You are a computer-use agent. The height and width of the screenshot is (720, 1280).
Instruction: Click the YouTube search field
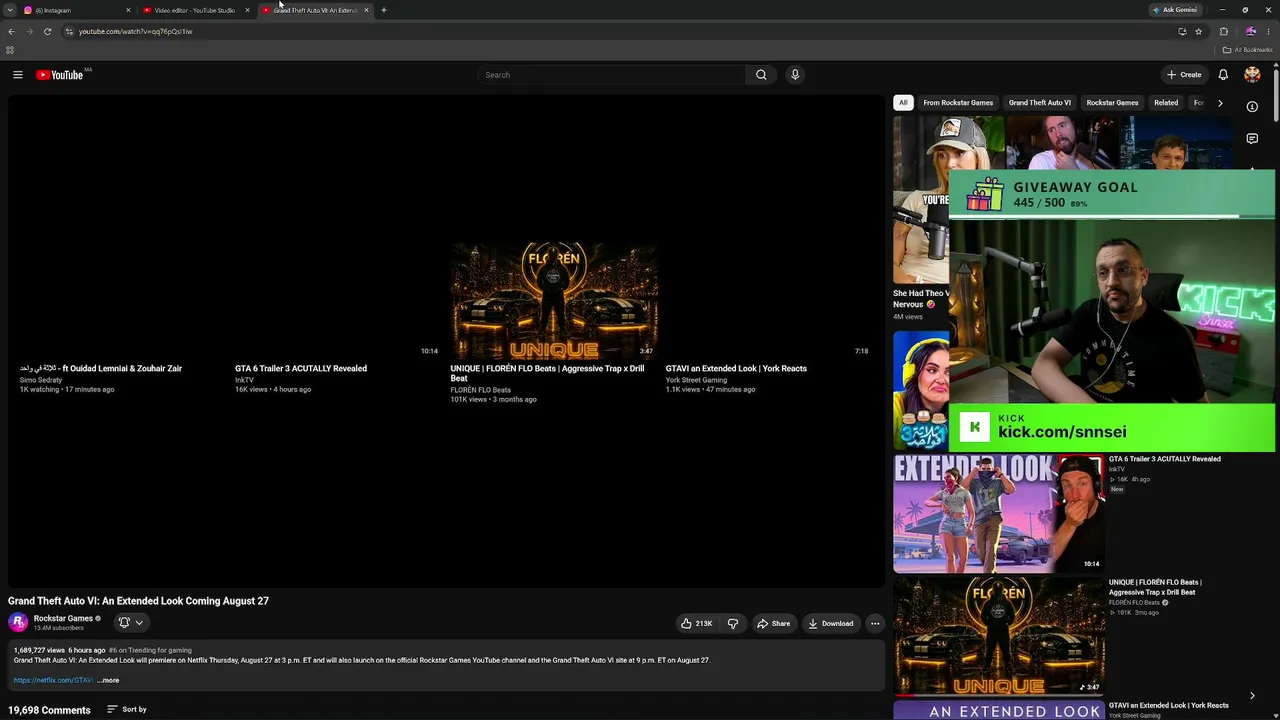pos(611,75)
